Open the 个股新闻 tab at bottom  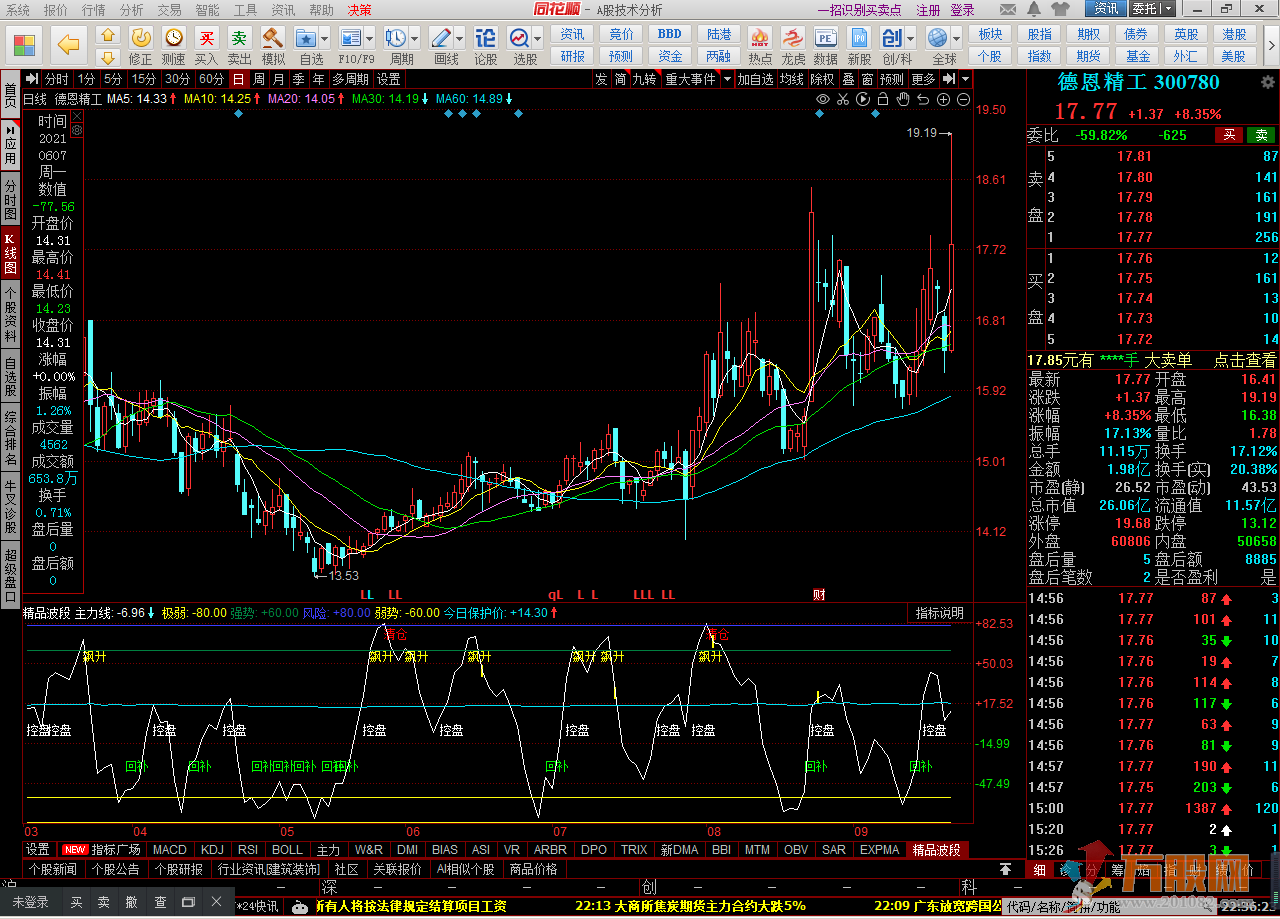[51, 869]
